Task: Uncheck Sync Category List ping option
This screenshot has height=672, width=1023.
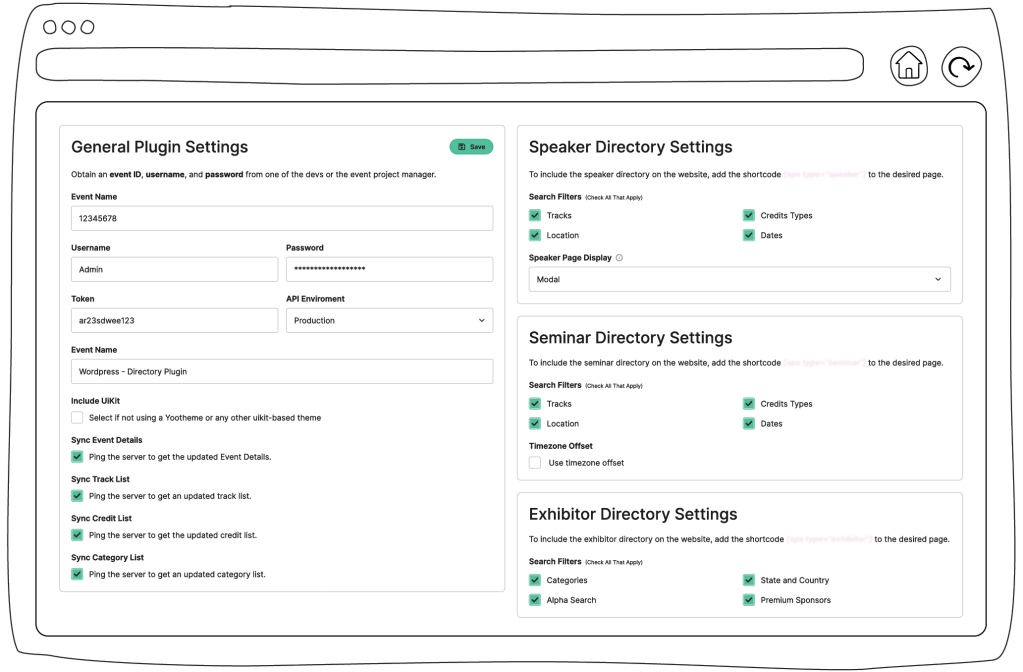Action: click(x=77, y=574)
